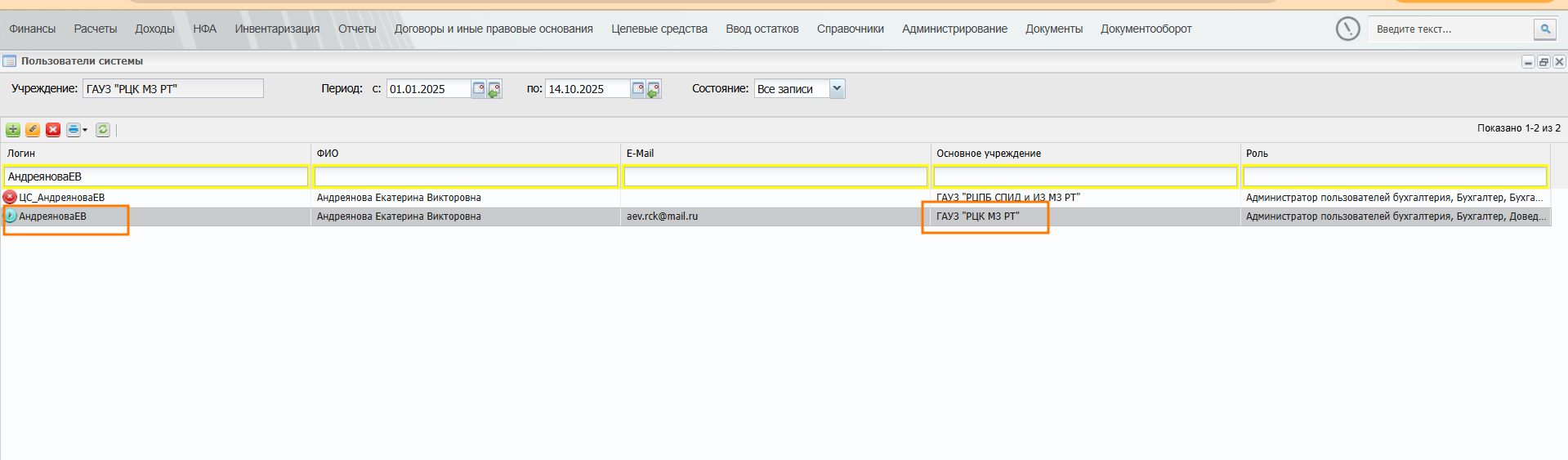Open calendar for period end date
Screen dimensions: 1568x460
tap(638, 88)
